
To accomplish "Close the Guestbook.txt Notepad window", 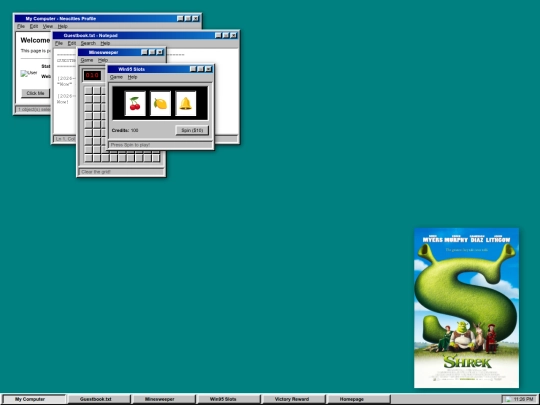I will pos(233,35).
